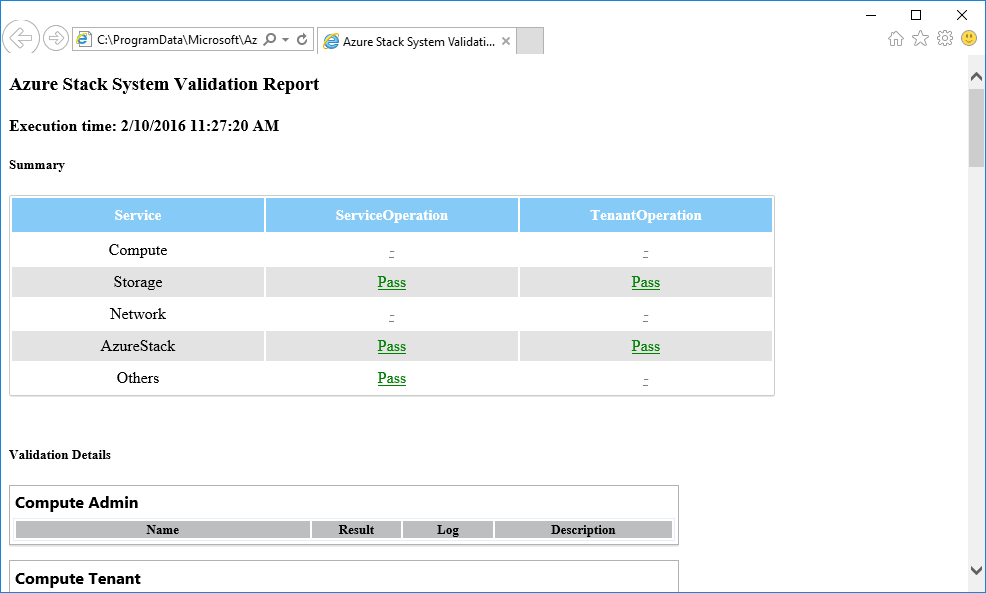The height and width of the screenshot is (593, 986).
Task: Click the Execution time heading text
Action: pyautogui.click(x=144, y=126)
